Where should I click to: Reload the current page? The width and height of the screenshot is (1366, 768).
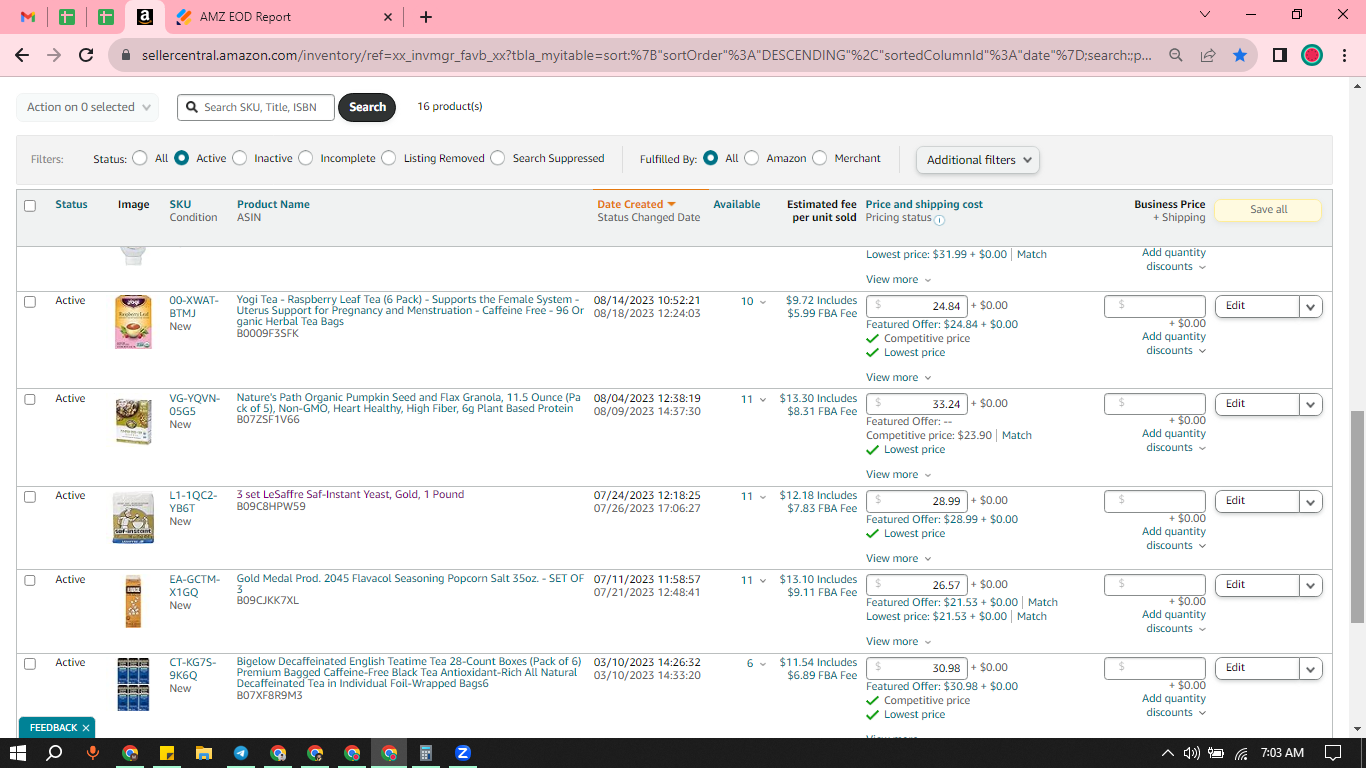point(86,56)
